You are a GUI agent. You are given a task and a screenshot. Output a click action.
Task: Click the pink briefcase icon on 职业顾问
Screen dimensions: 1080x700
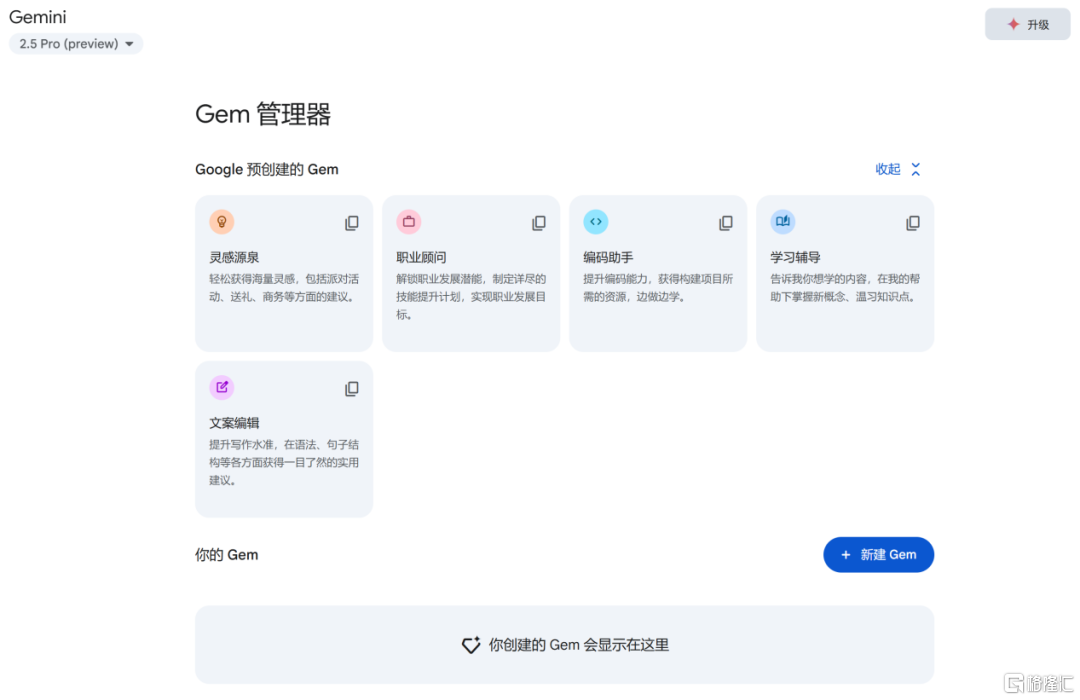tap(408, 222)
